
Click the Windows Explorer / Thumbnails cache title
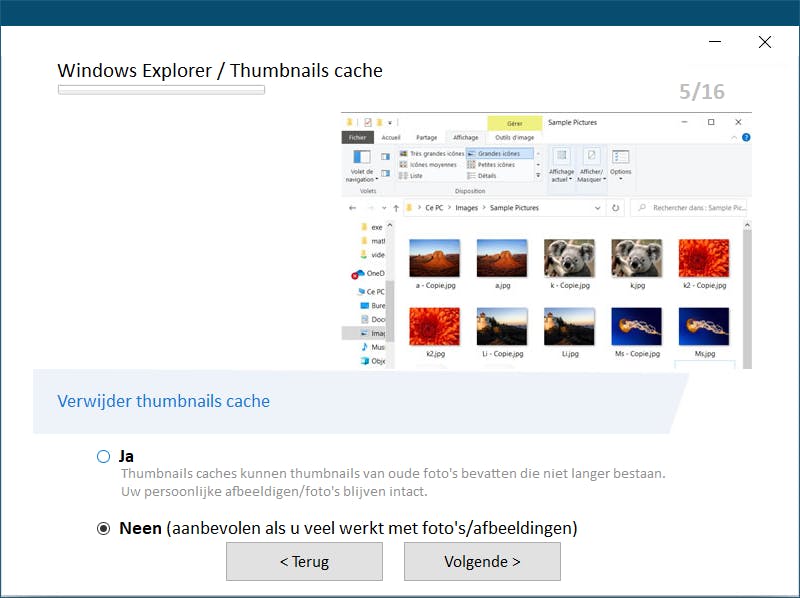click(x=220, y=70)
